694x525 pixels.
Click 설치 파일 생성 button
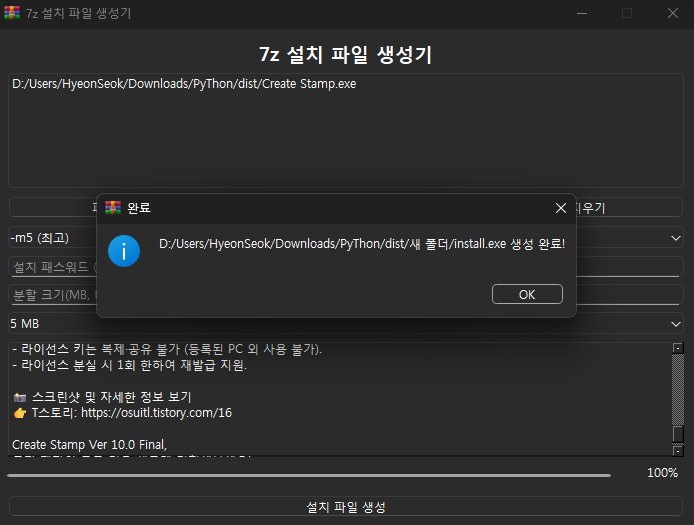(346, 507)
